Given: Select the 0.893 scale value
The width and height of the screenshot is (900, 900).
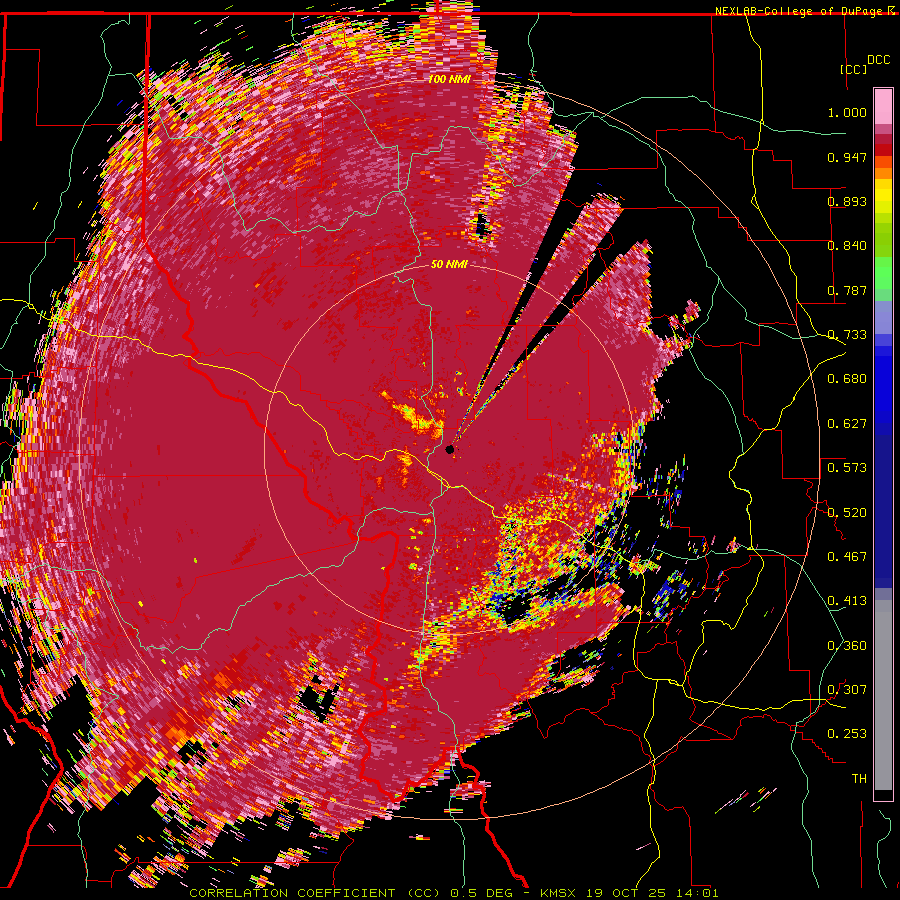Looking at the screenshot, I should (847, 201).
